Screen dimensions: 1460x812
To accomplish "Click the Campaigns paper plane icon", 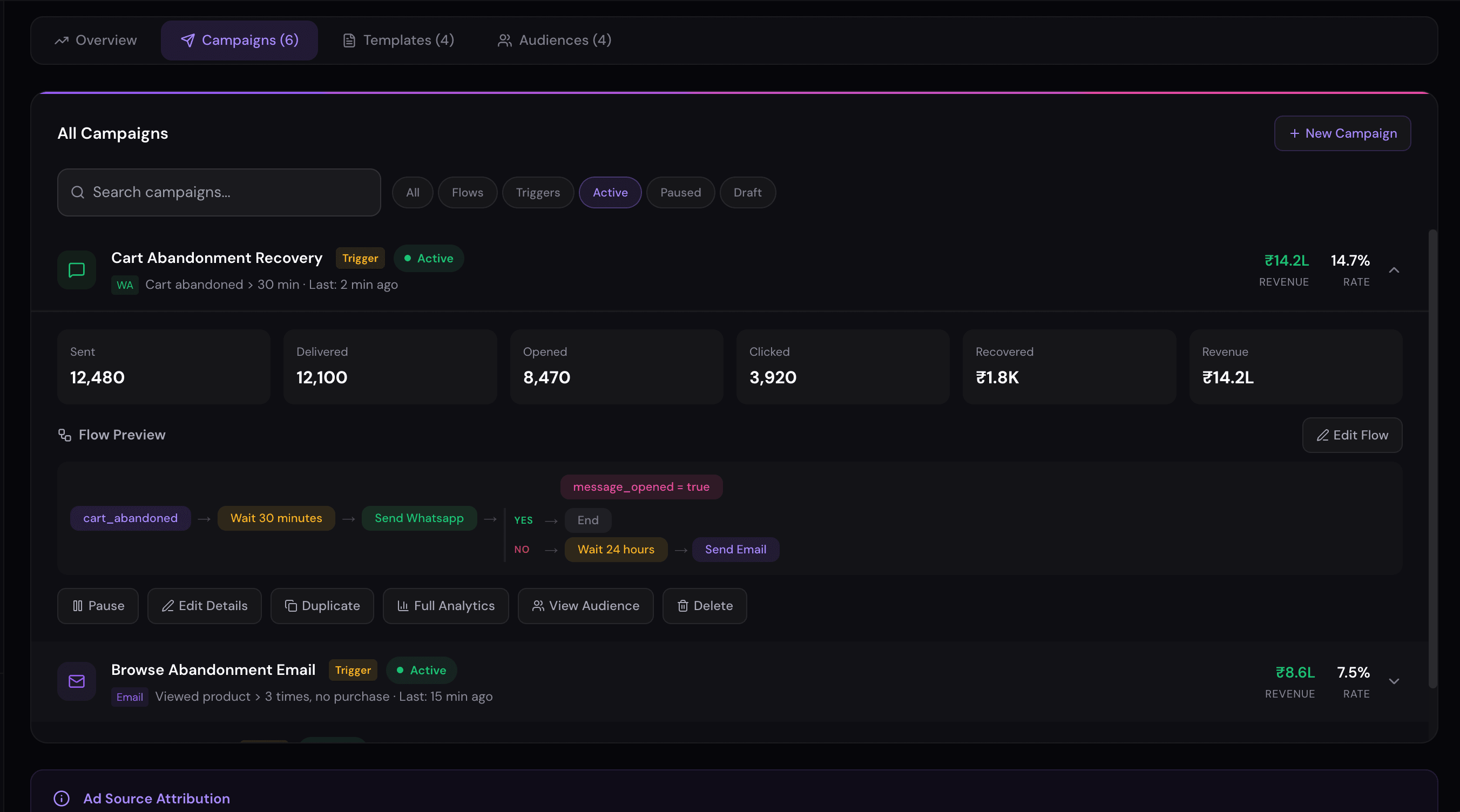I will [187, 41].
